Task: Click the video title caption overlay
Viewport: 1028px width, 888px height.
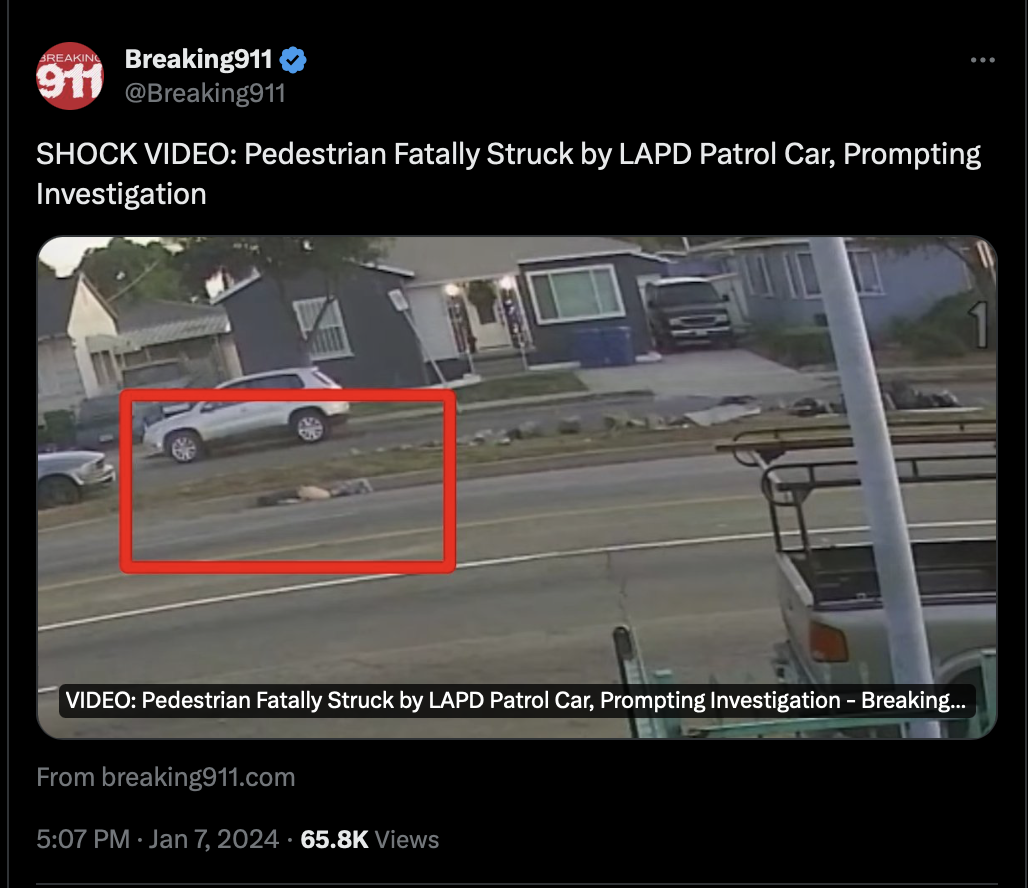Action: pos(517,700)
